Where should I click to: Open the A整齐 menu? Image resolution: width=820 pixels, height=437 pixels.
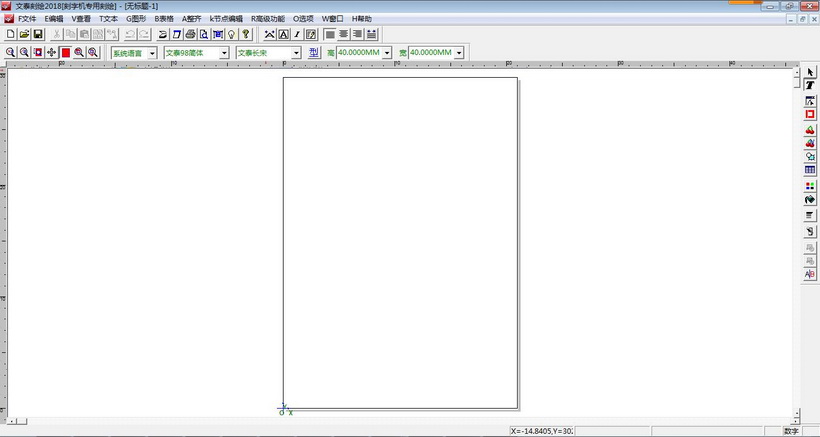pos(191,19)
